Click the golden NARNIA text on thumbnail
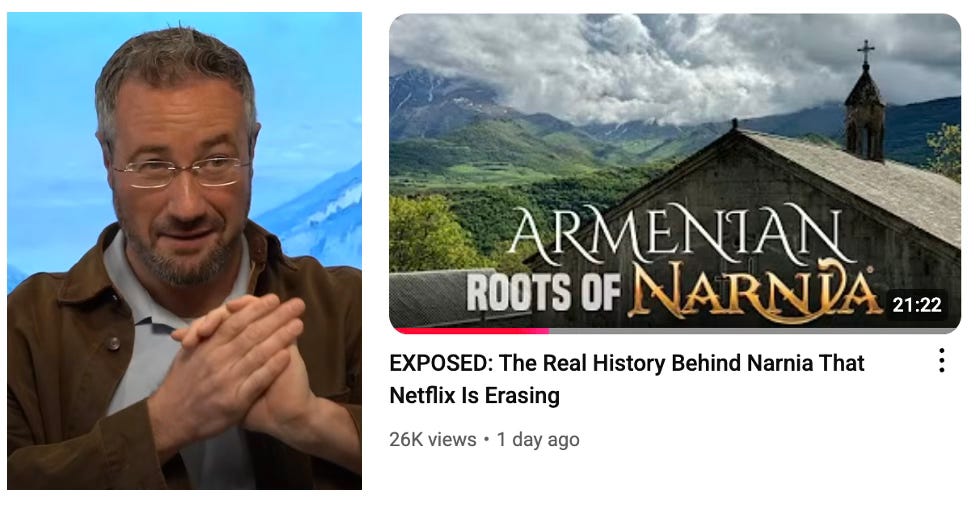The image size is (976, 512). point(751,289)
